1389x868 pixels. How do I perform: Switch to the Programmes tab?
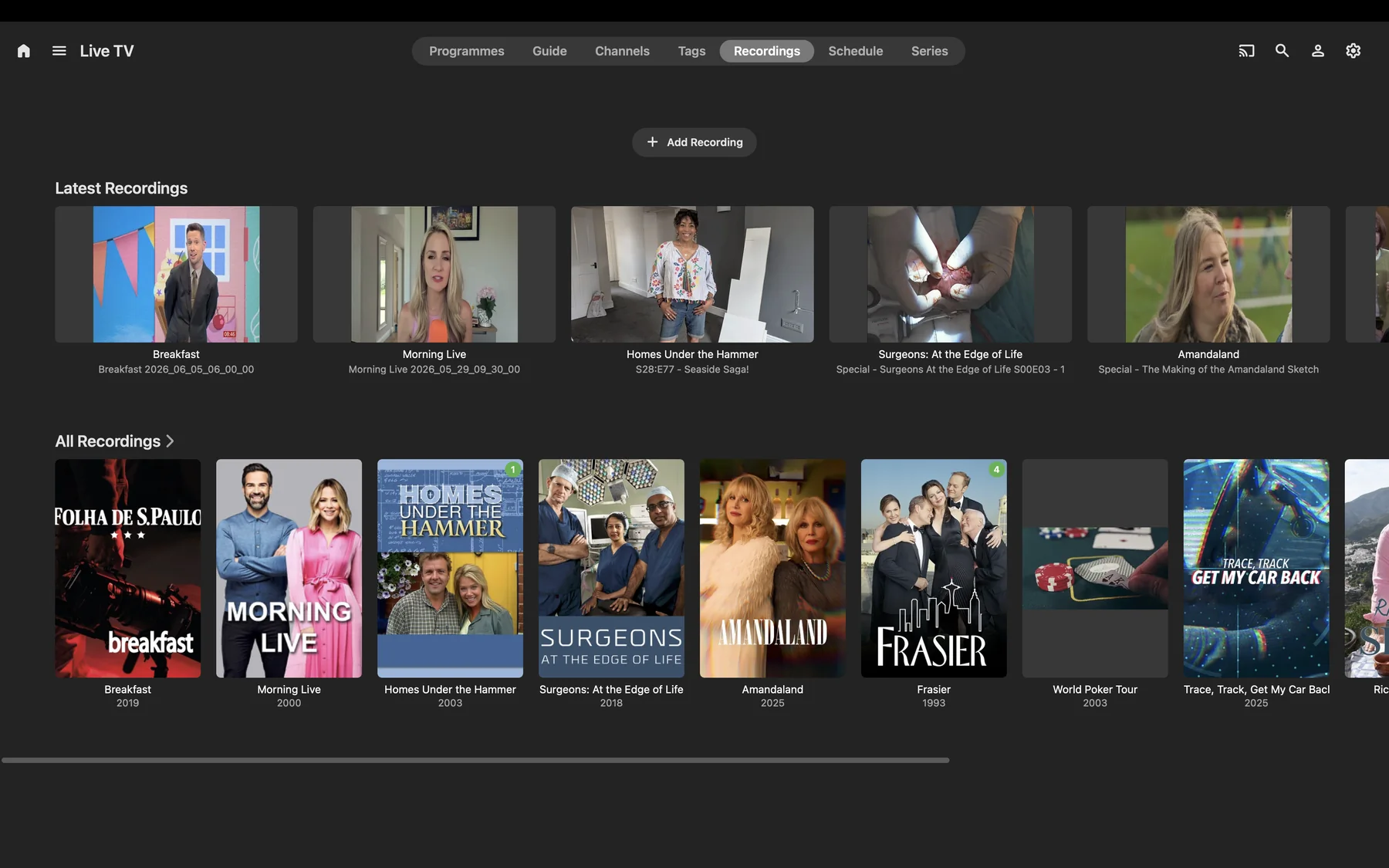pos(466,51)
